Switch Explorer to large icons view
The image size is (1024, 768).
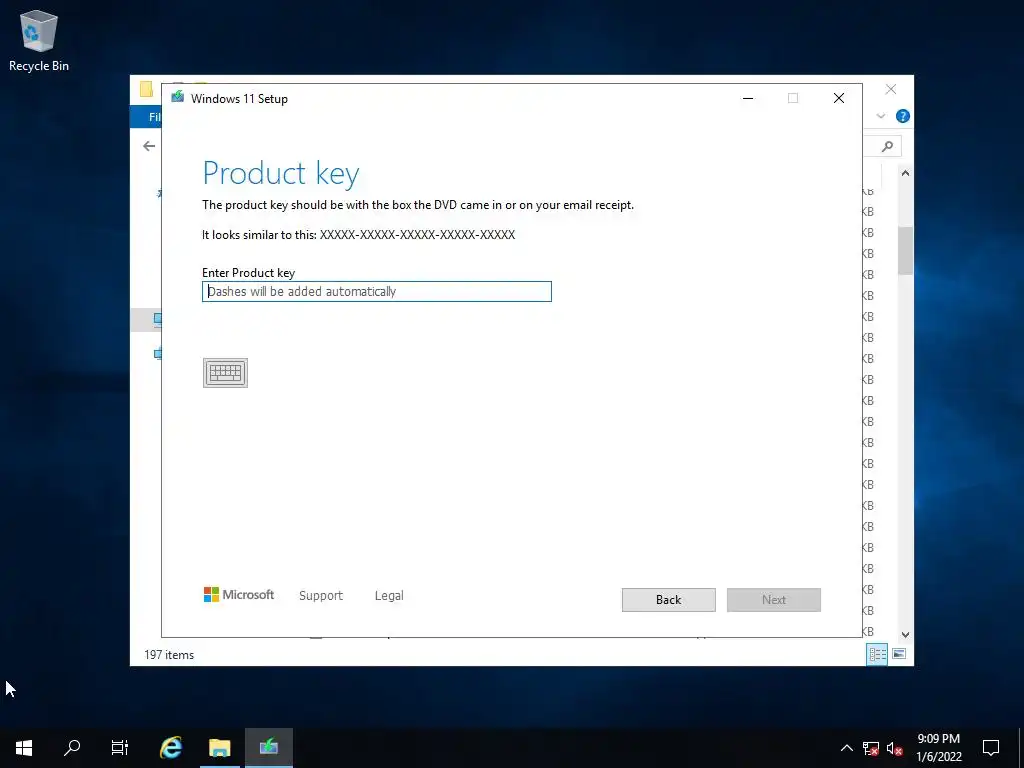pos(899,654)
